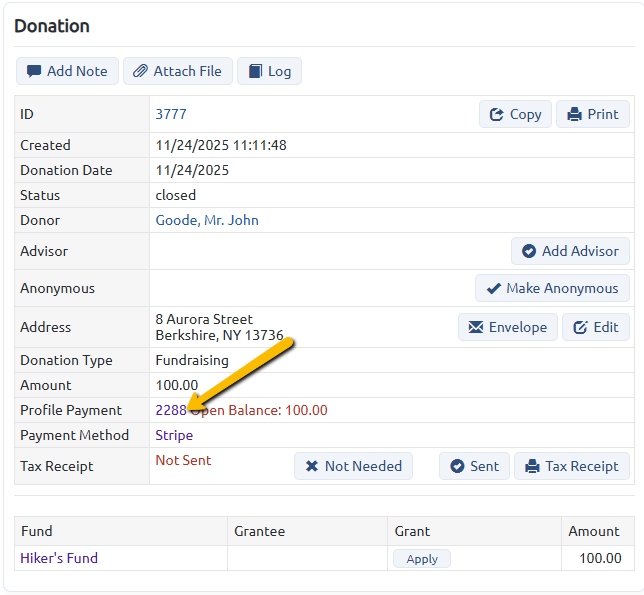Select the Open Balance: 100.00 text
This screenshot has height=595, width=644.
tap(259, 410)
